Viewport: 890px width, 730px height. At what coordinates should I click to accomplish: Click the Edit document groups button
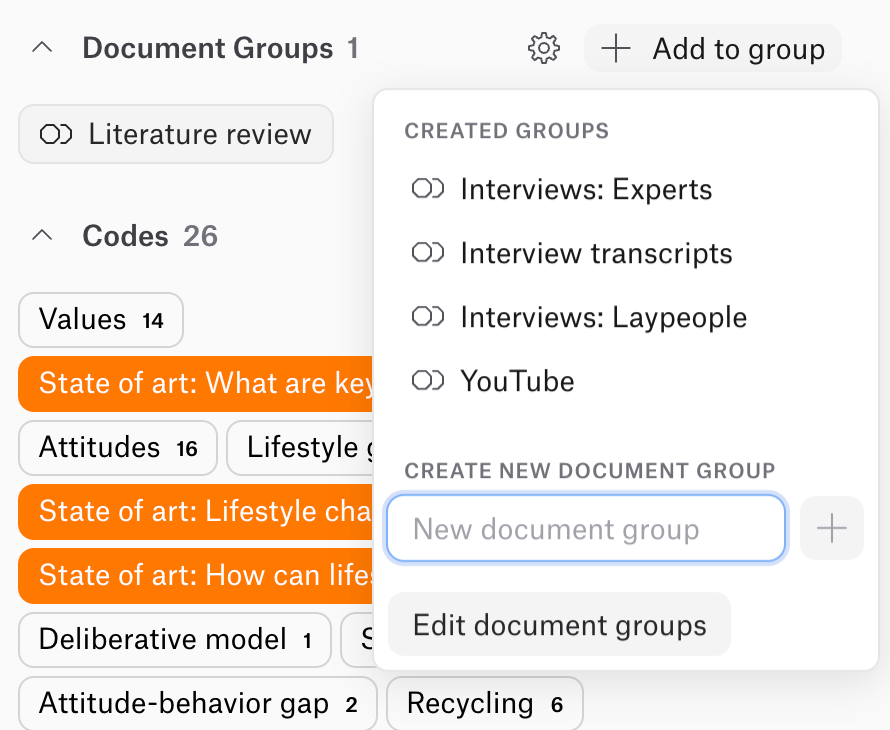coord(559,623)
